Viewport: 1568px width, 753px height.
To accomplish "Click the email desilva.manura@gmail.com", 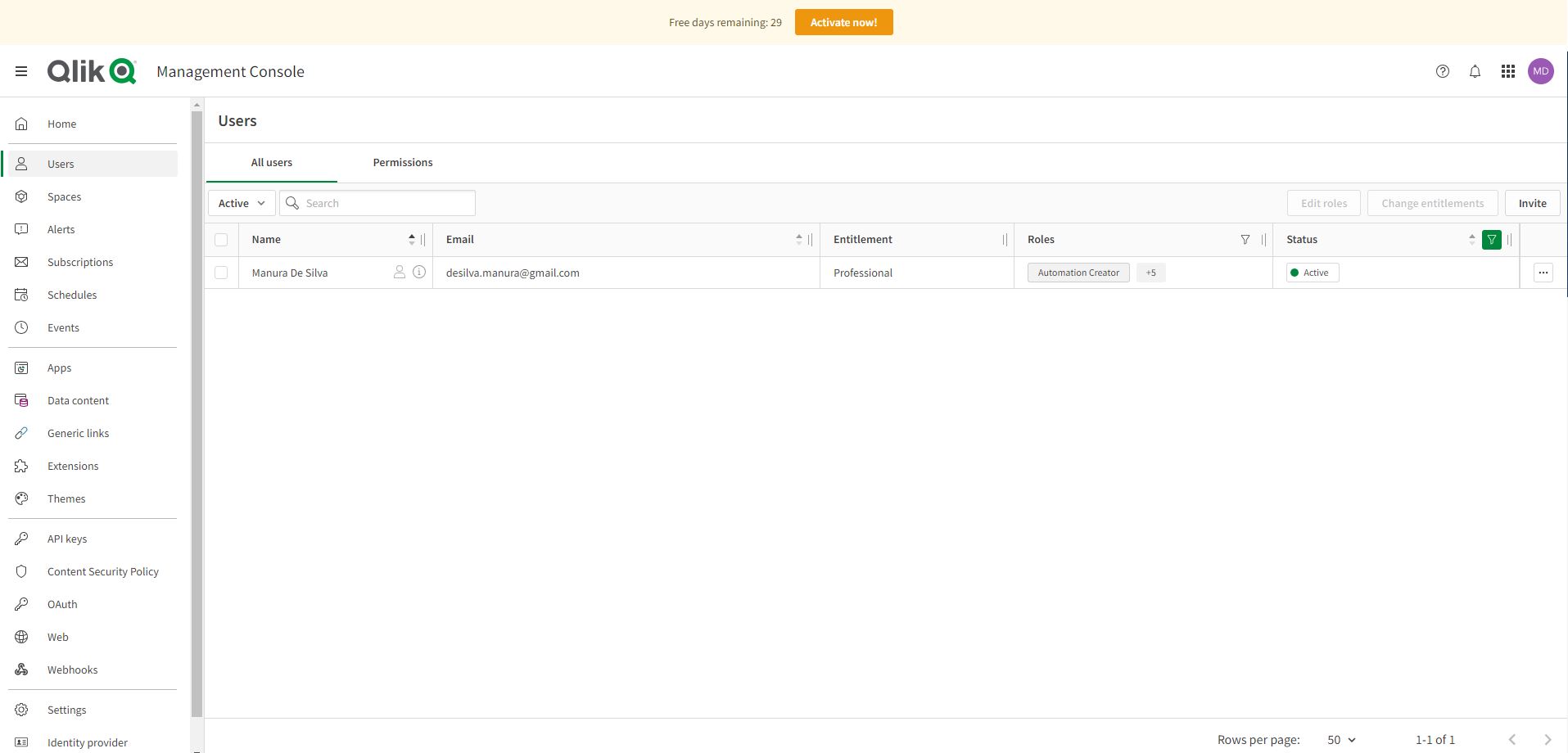I will click(x=513, y=273).
